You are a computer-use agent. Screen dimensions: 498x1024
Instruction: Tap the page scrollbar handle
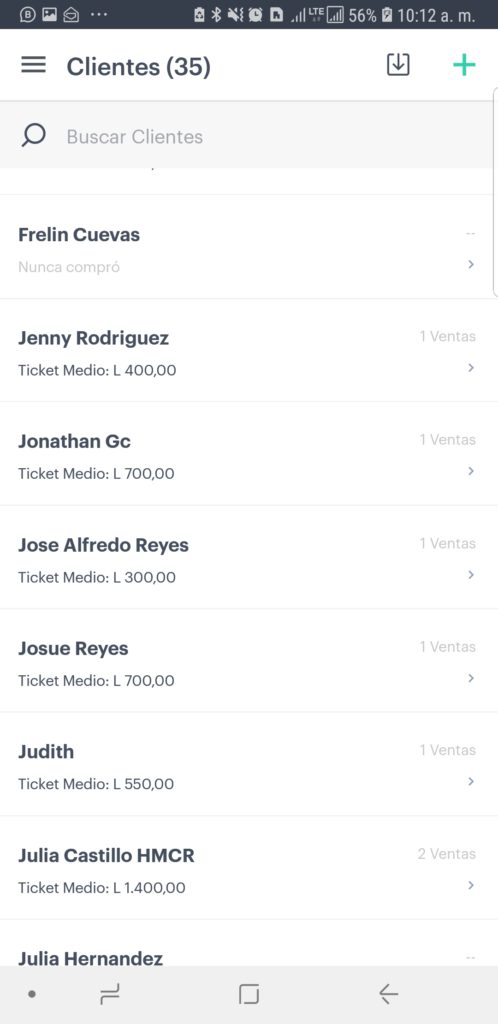click(x=495, y=193)
